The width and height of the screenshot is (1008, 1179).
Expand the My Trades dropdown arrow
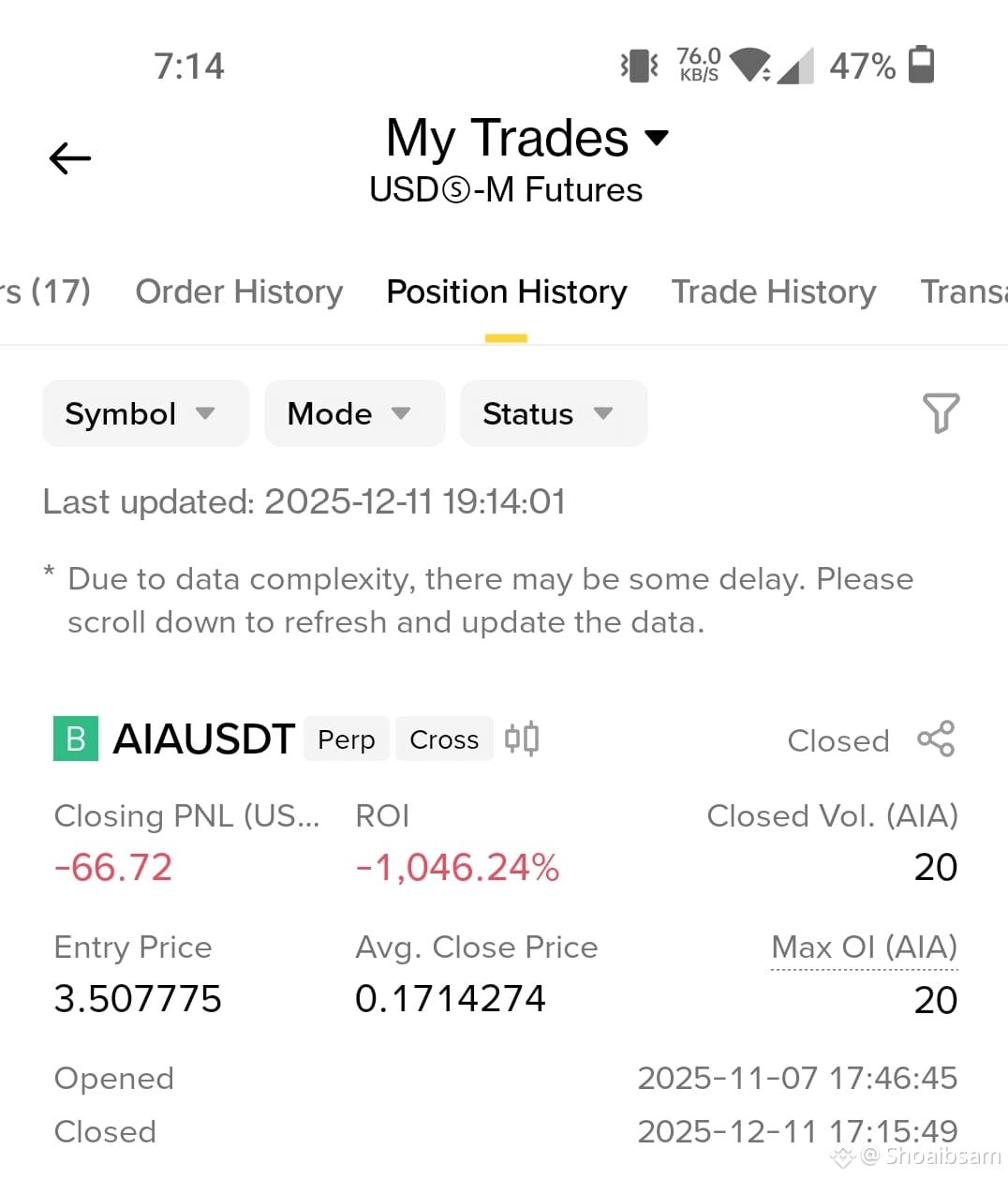[x=658, y=138]
